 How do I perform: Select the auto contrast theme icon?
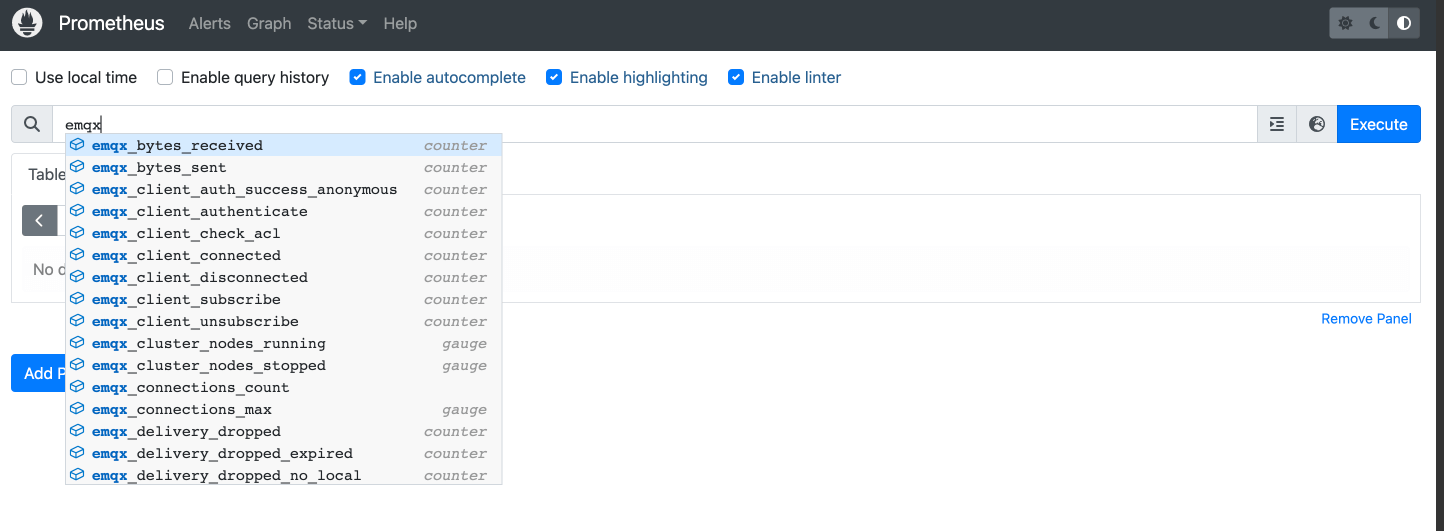tap(1404, 23)
